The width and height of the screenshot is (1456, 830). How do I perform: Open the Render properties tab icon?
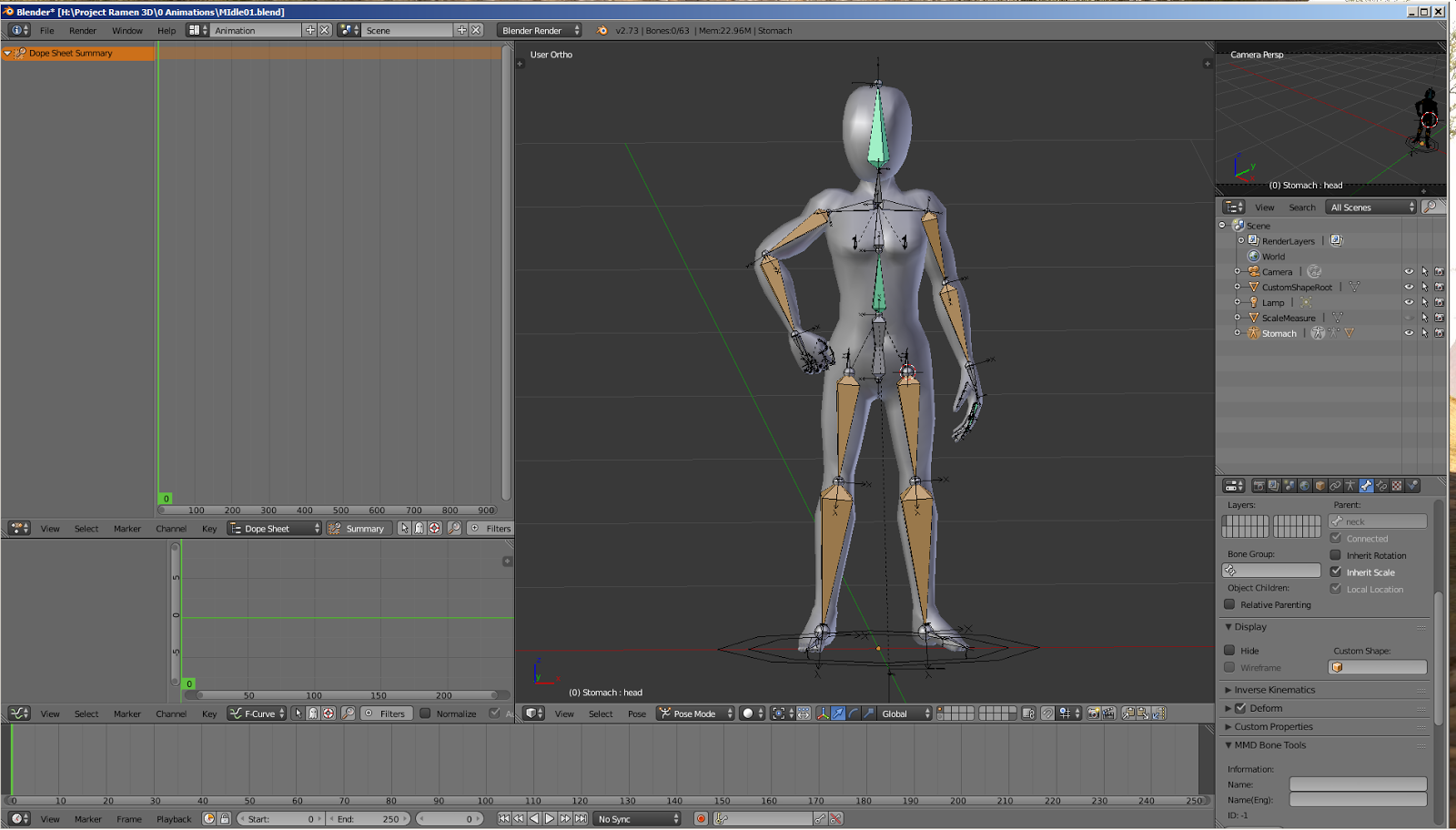coord(1259,486)
